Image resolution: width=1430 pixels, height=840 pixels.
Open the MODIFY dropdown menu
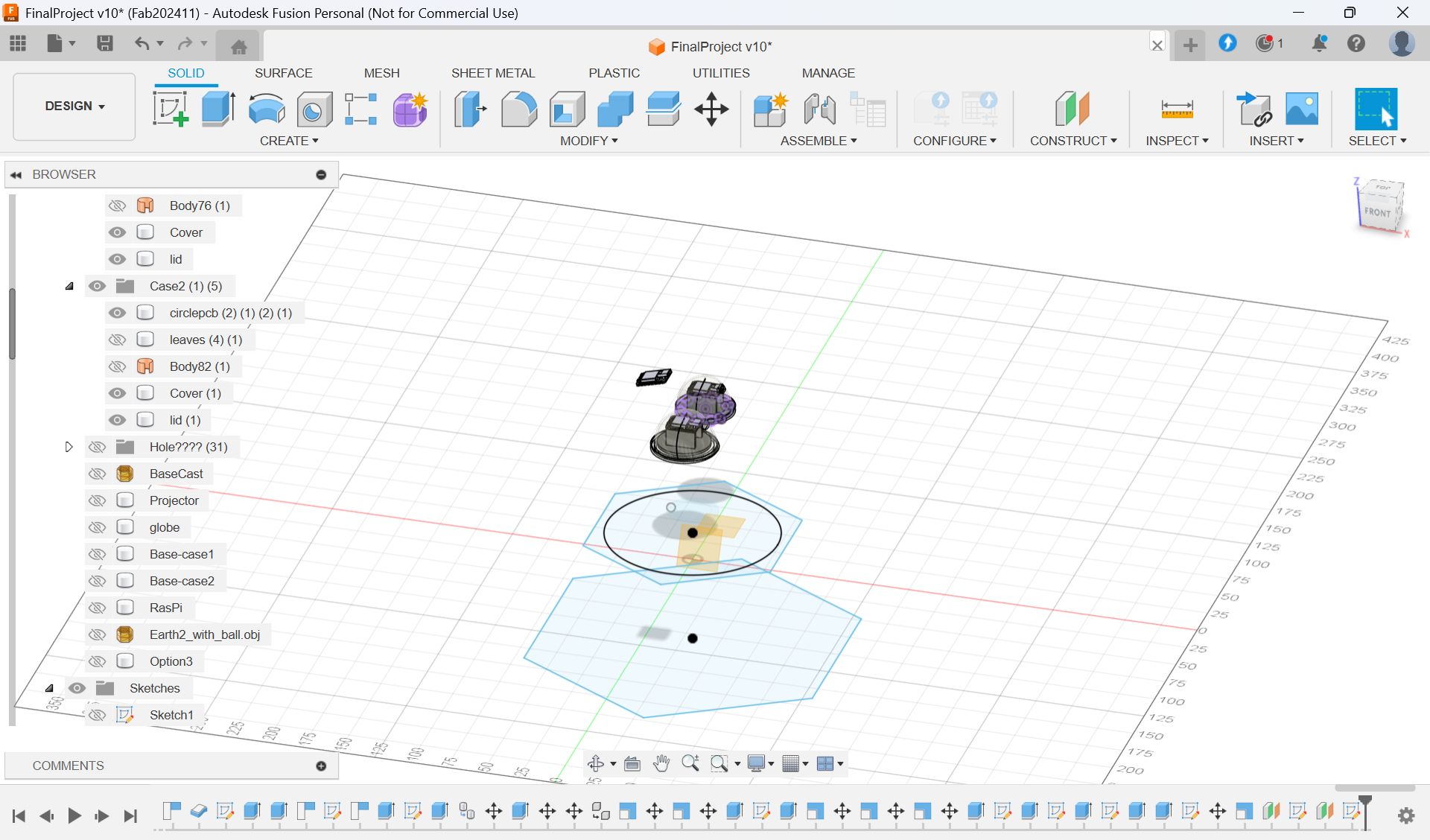tap(589, 141)
